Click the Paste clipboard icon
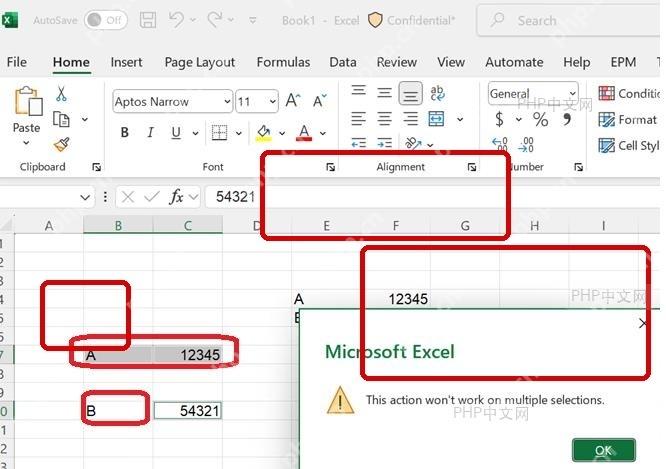666x469 pixels. pos(28,101)
